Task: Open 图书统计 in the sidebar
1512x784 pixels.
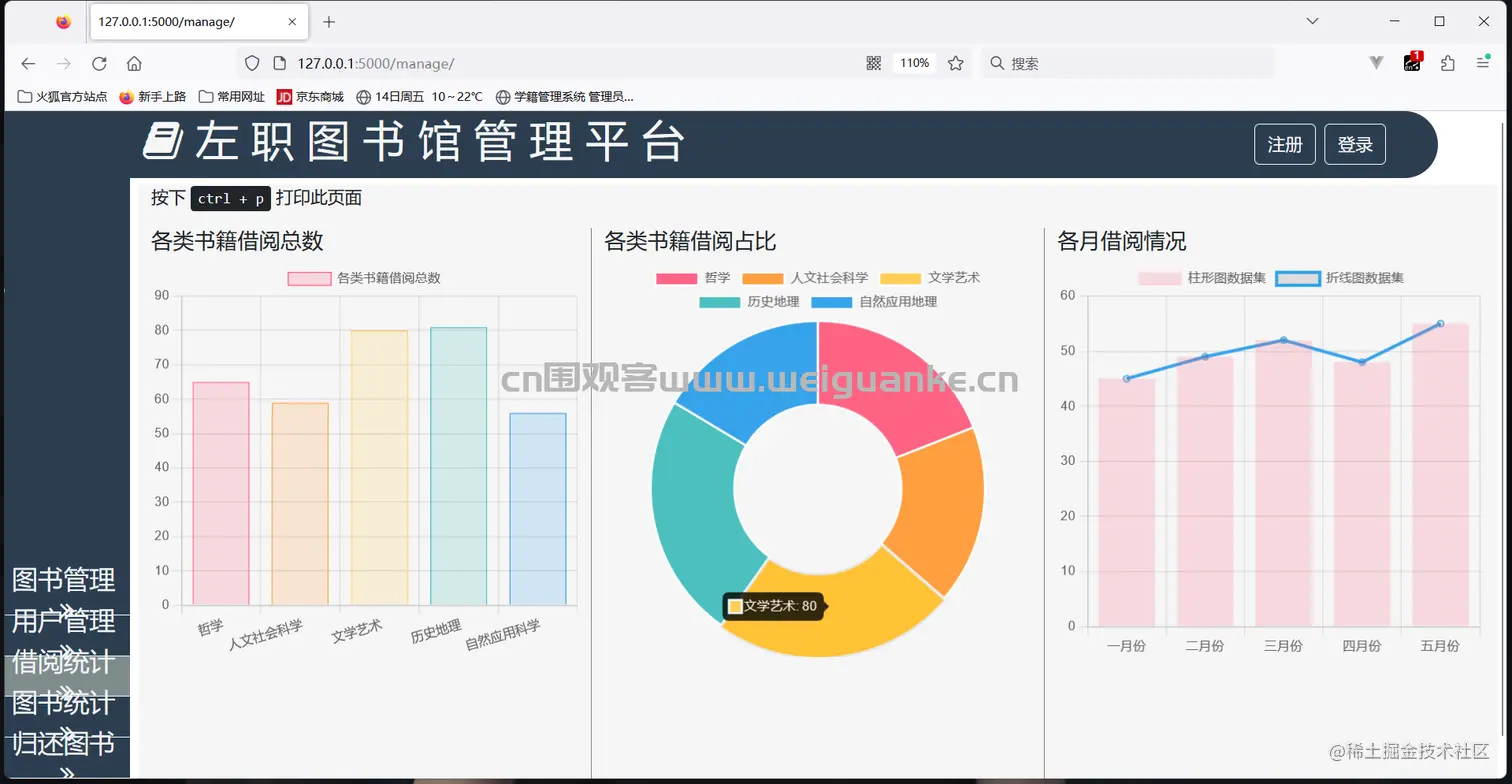Action: point(64,703)
